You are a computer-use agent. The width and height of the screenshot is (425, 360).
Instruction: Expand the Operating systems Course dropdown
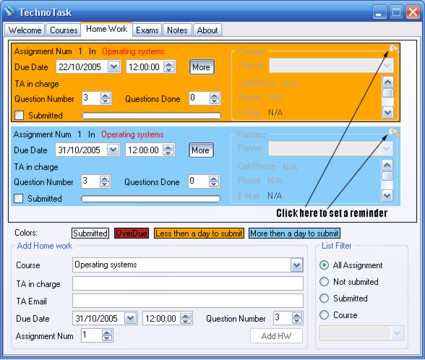(x=297, y=265)
